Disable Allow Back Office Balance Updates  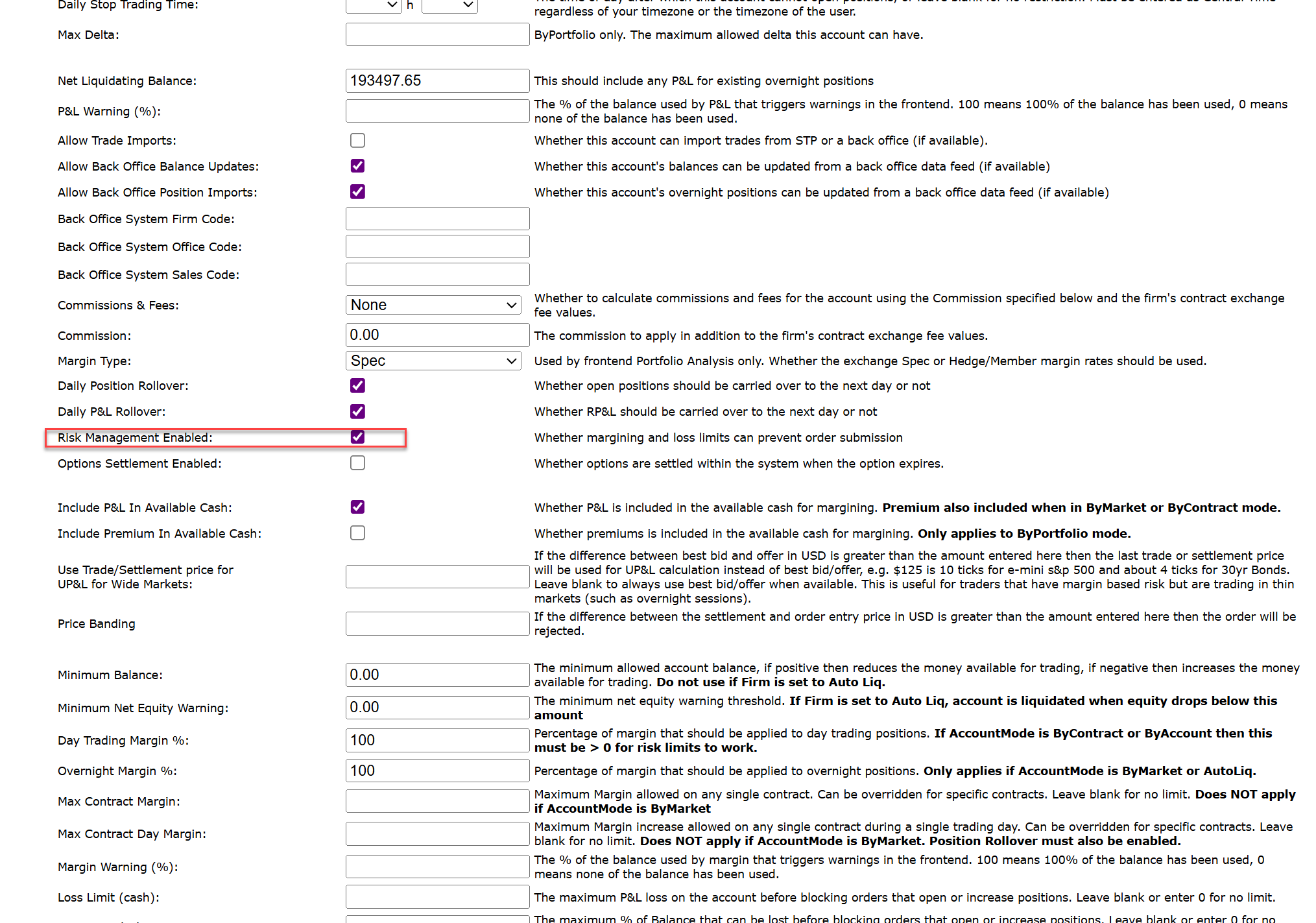click(357, 166)
